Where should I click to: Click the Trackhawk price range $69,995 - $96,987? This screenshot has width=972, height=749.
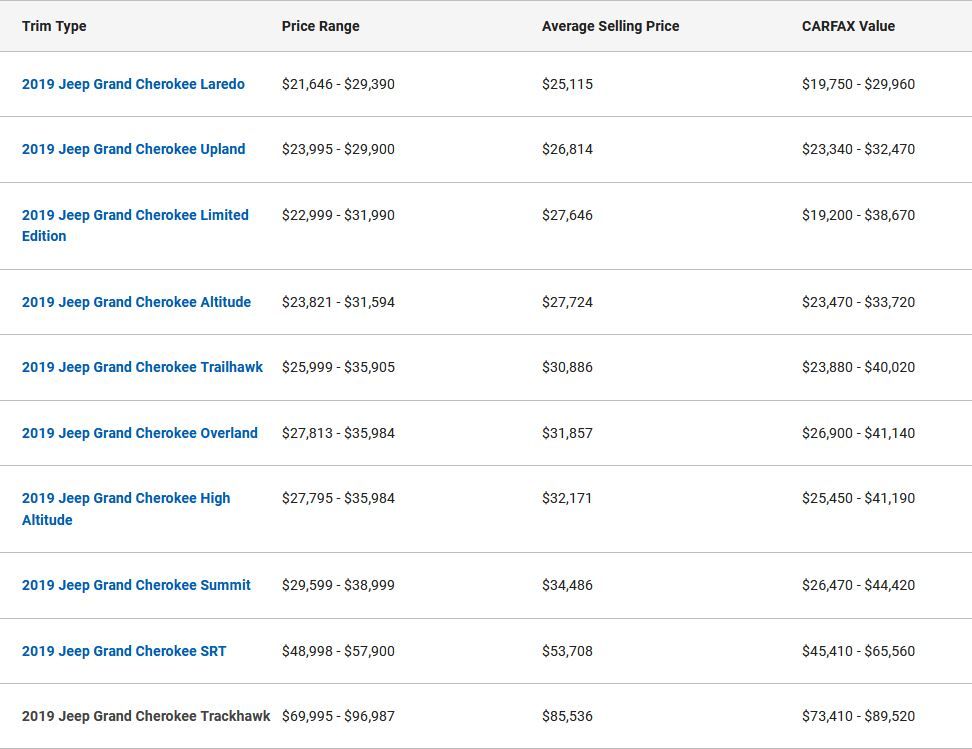(338, 716)
